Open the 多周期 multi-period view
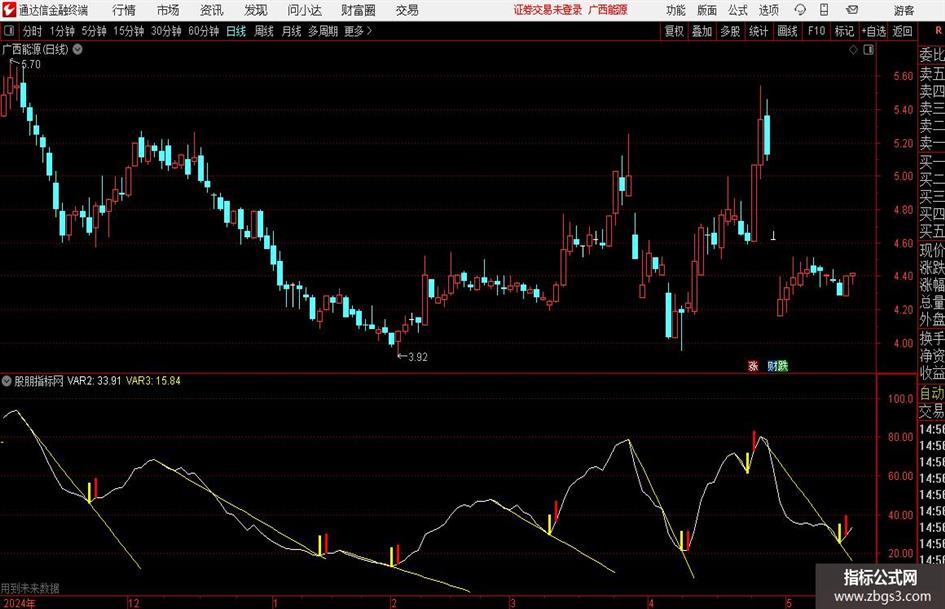 click(x=323, y=31)
